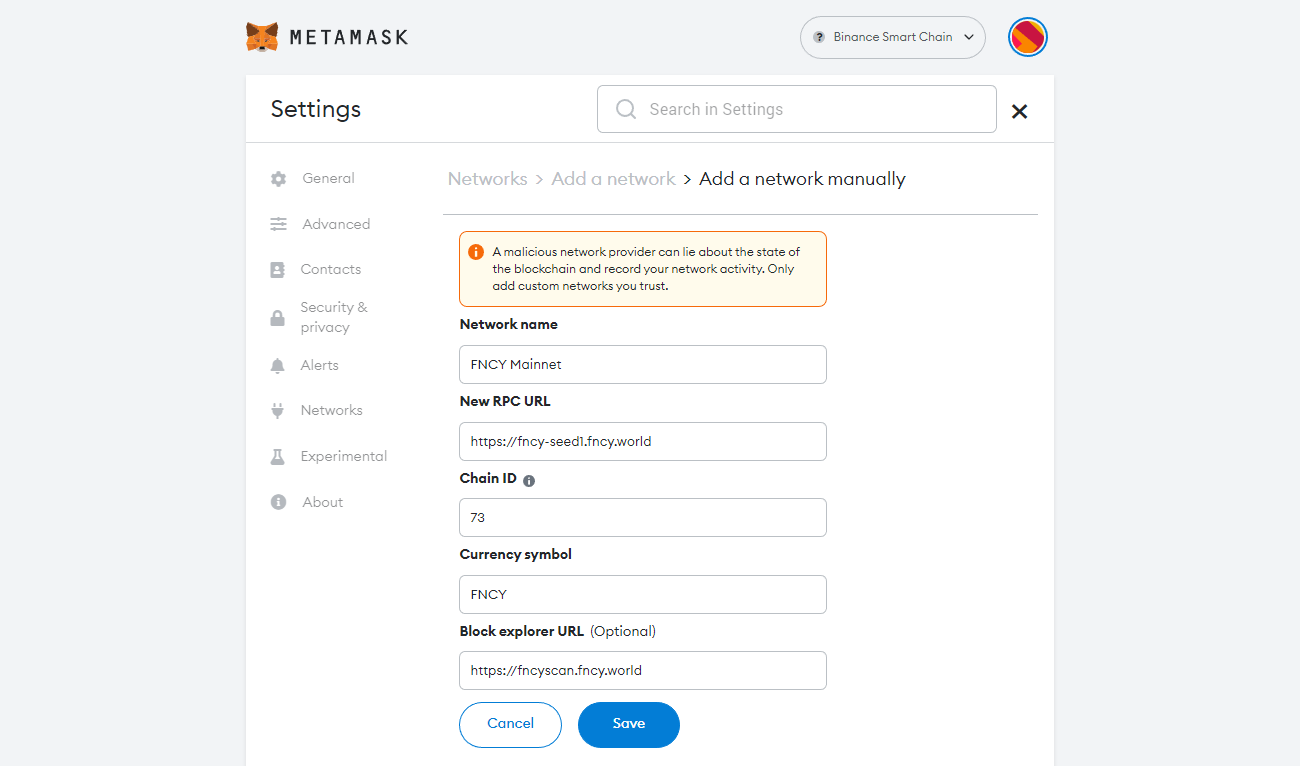Go to the Advanced settings section

[x=336, y=224]
